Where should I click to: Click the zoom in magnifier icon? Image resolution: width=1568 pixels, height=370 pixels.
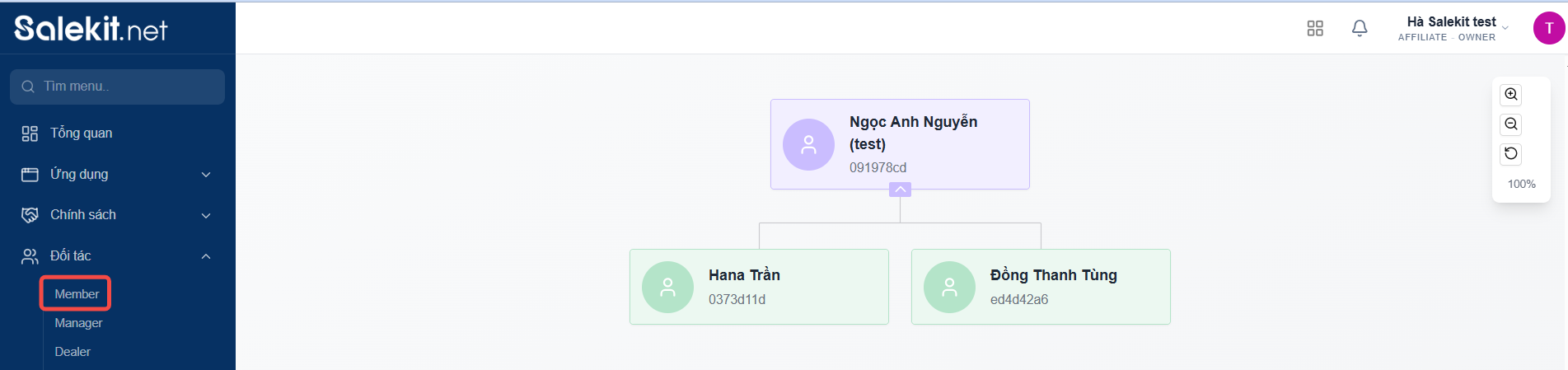(x=1510, y=94)
